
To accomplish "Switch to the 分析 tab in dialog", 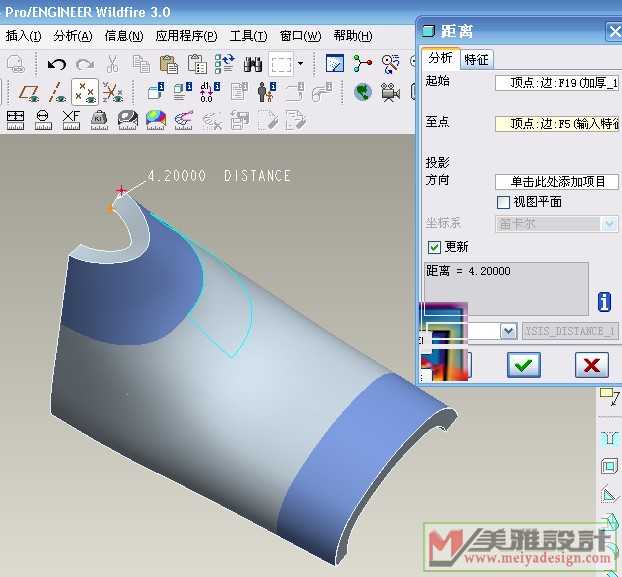I will (440, 58).
